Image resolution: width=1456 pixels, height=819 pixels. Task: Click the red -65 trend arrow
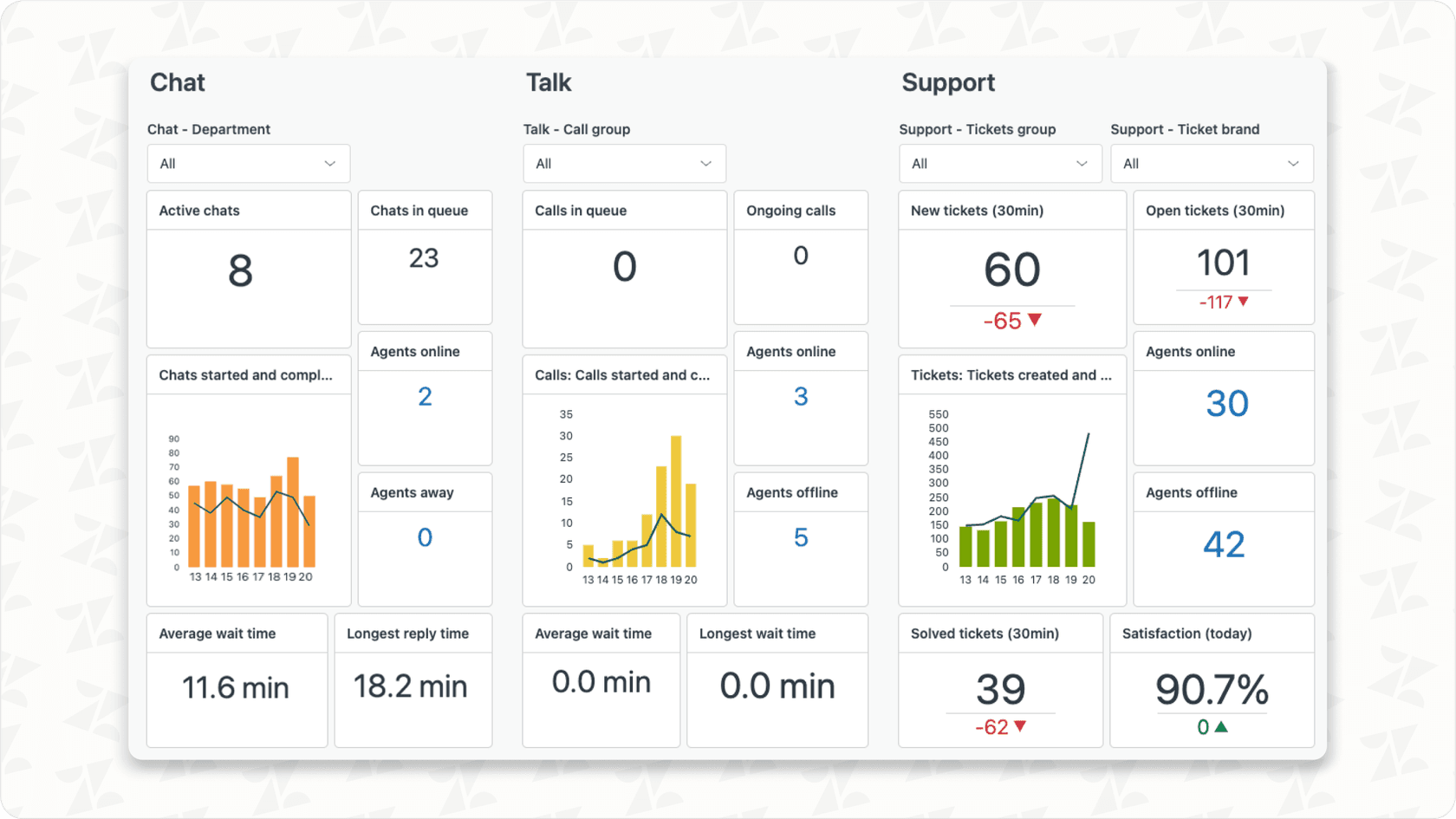[1011, 320]
